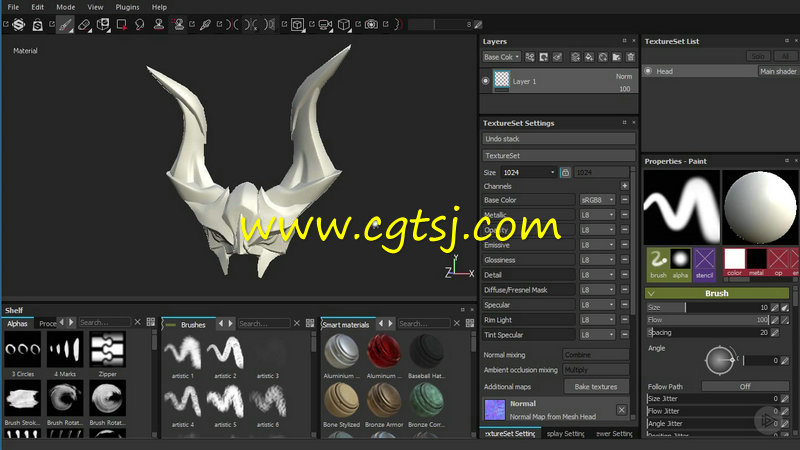Viewport: 800px width, 450px height.
Task: Open the View menu
Action: pyautogui.click(x=95, y=7)
